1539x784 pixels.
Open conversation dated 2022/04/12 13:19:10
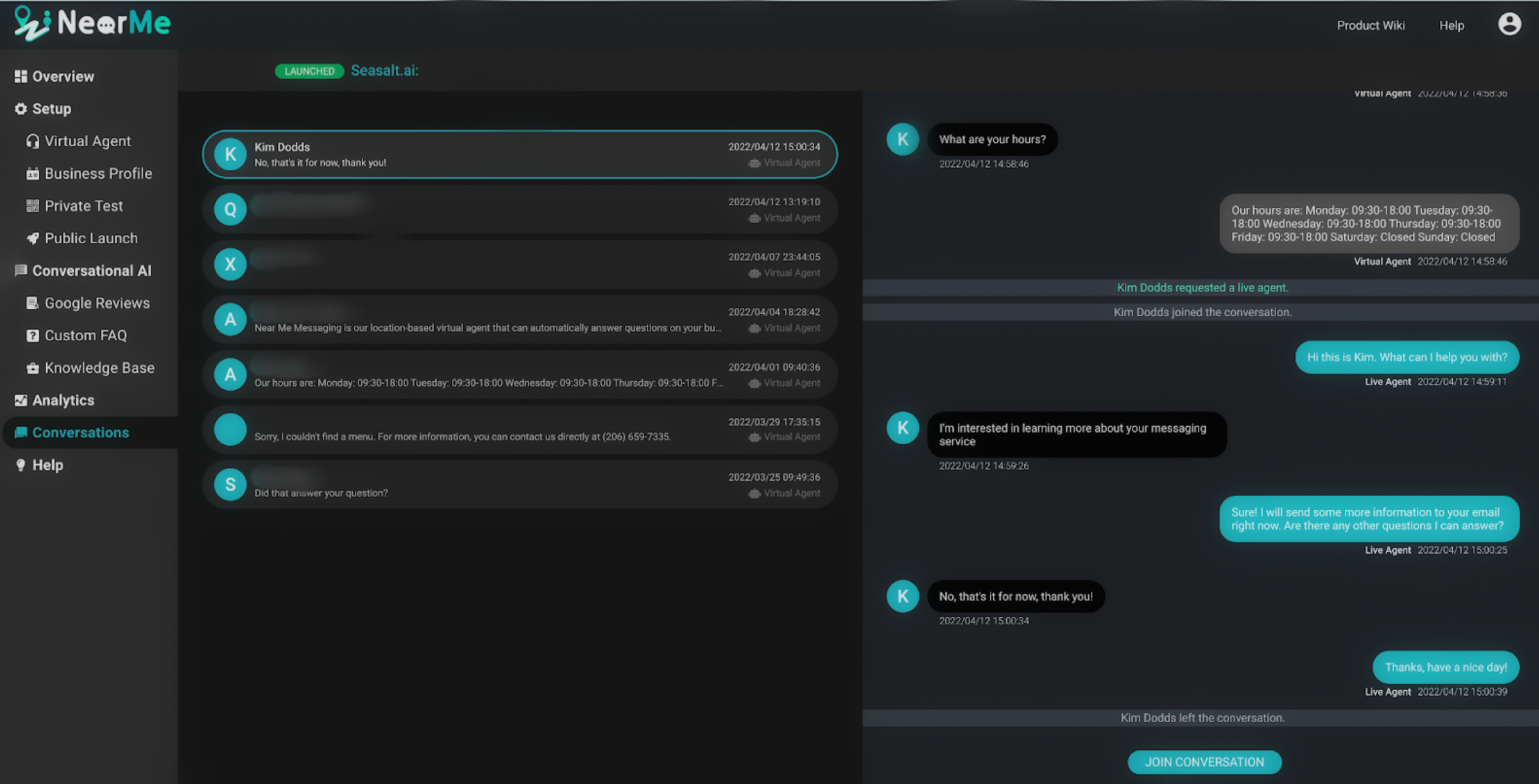(x=520, y=209)
